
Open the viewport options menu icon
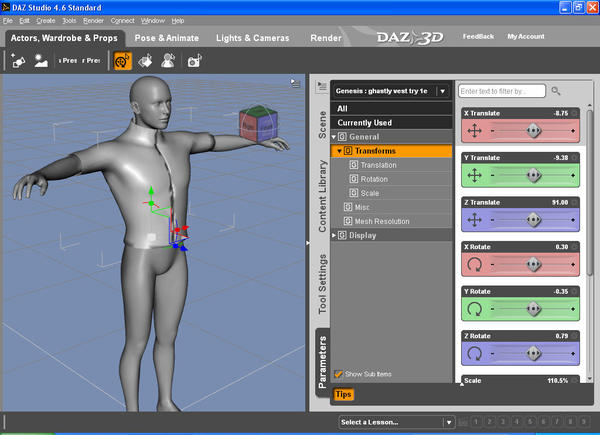[295, 83]
